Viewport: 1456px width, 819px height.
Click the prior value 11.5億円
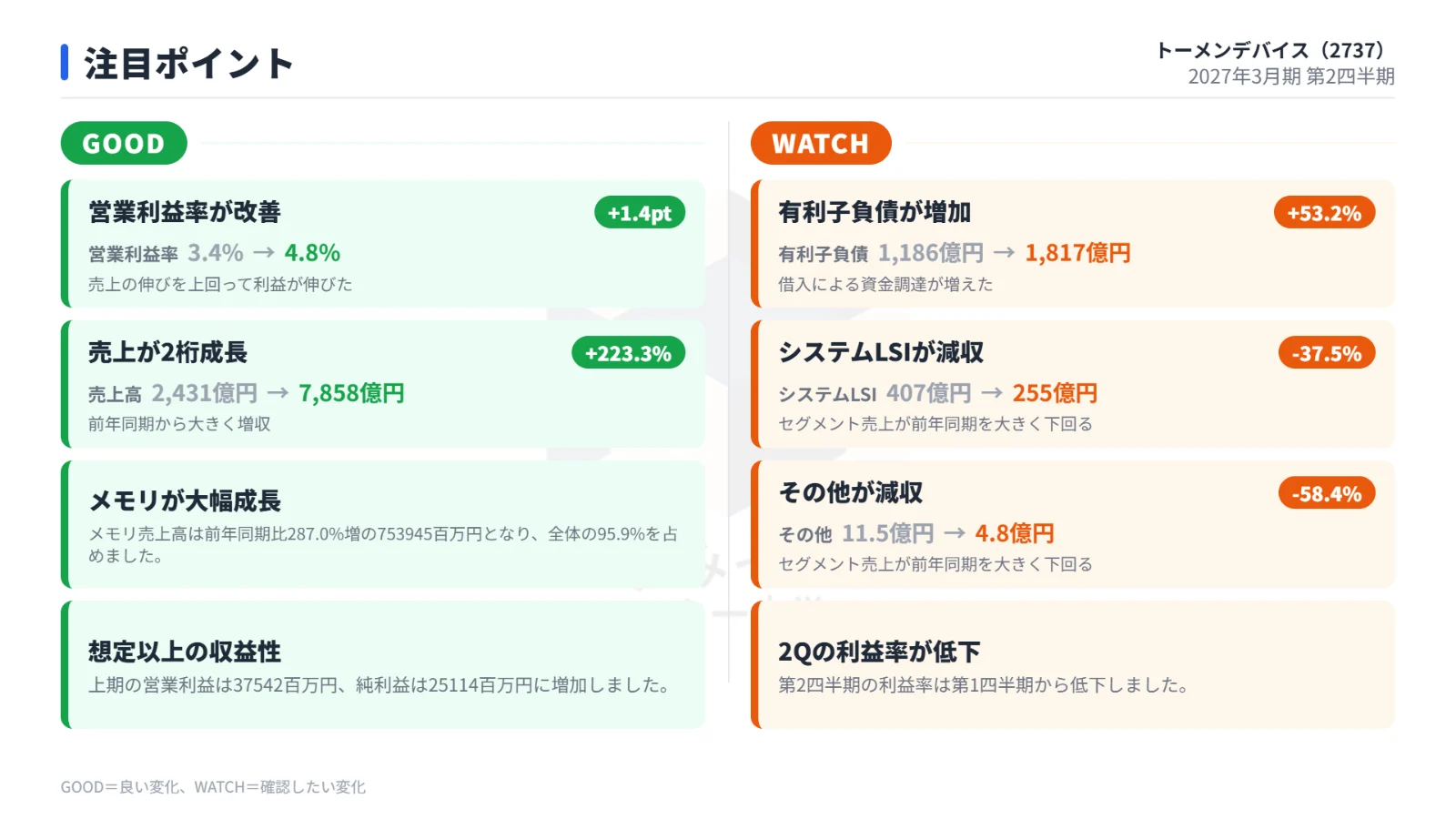click(x=888, y=532)
